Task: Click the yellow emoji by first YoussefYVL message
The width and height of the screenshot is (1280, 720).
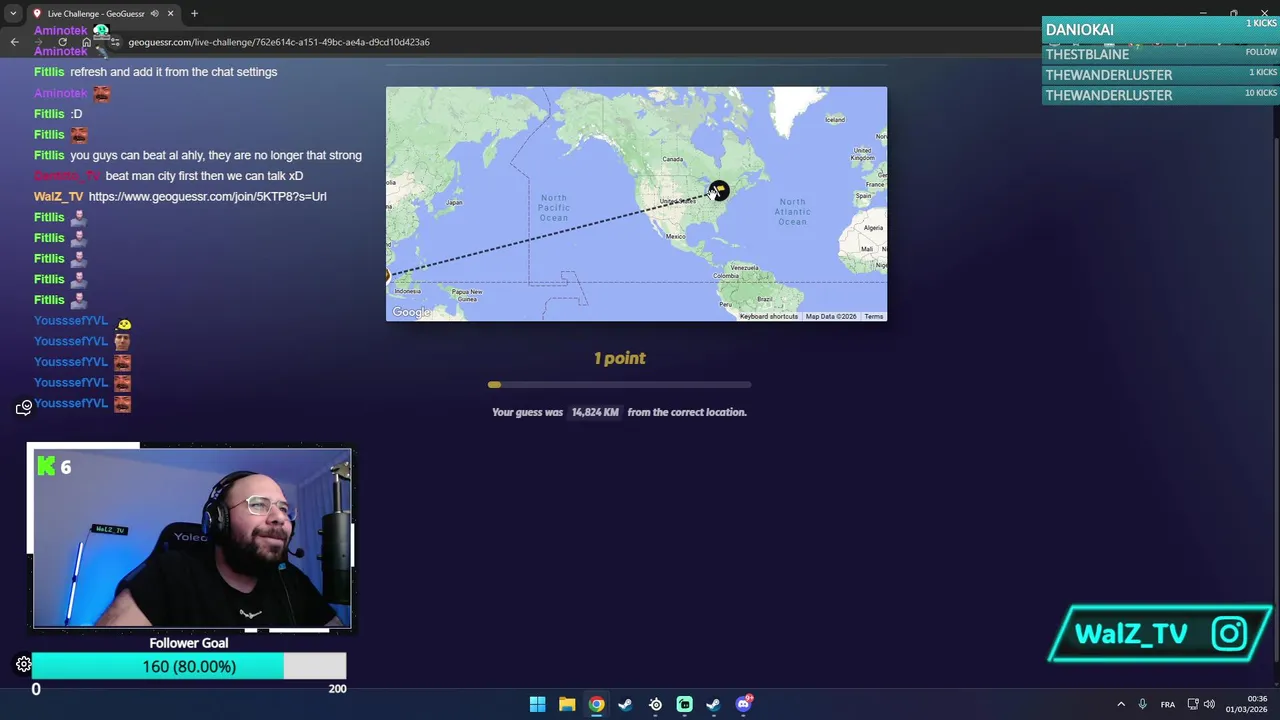Action: [x=123, y=322]
